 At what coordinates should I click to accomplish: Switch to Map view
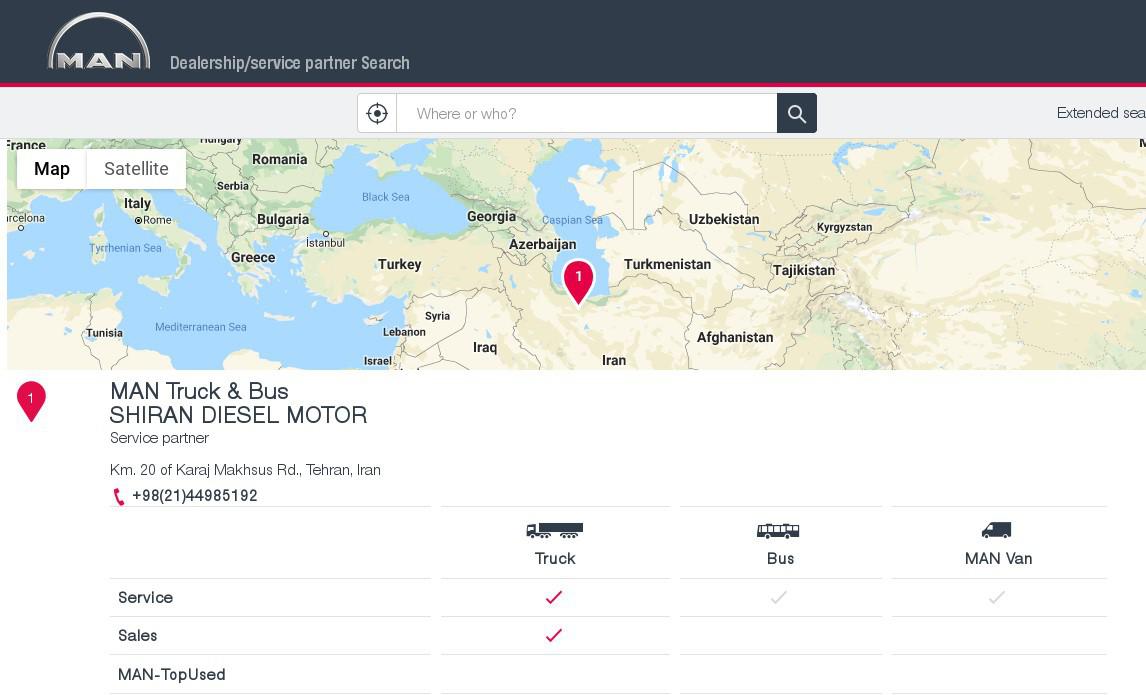coord(52,169)
